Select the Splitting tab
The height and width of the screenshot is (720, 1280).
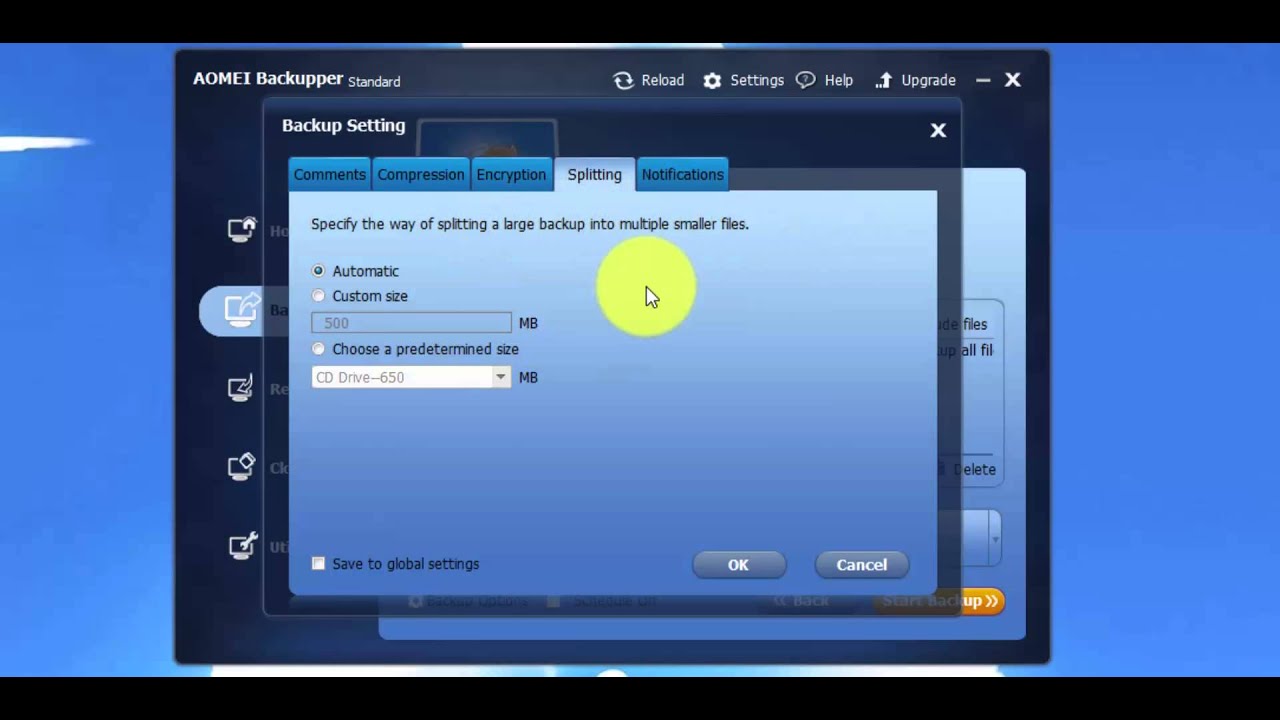[x=594, y=174]
